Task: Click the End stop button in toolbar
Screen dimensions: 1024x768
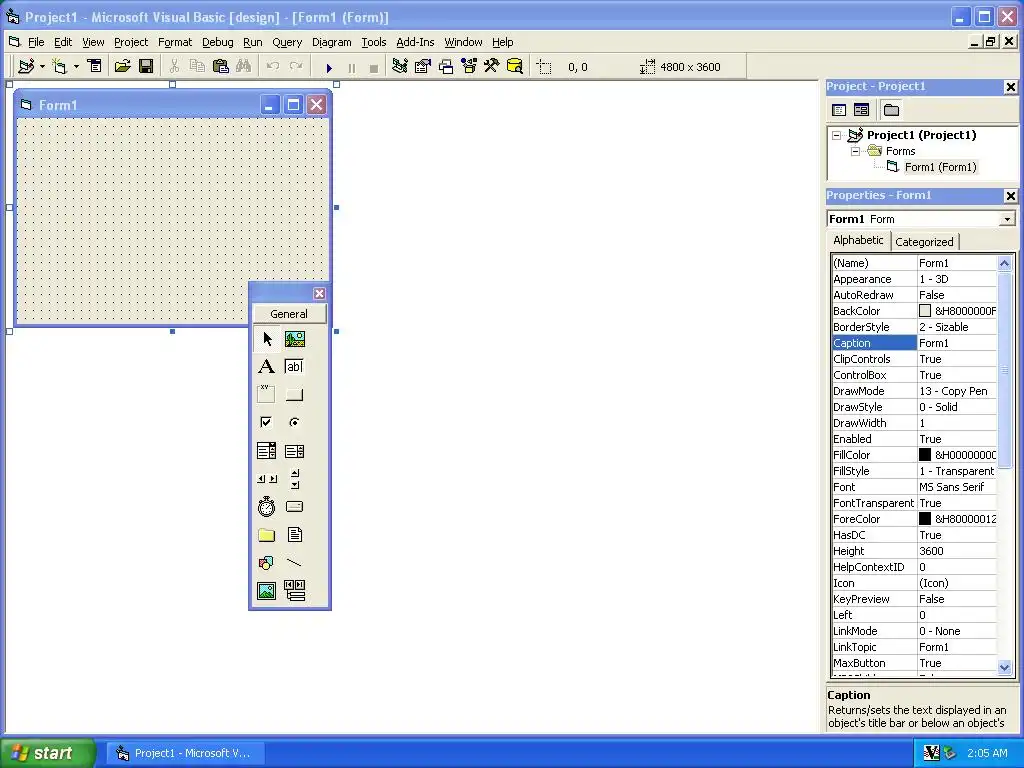Action: coord(374,67)
